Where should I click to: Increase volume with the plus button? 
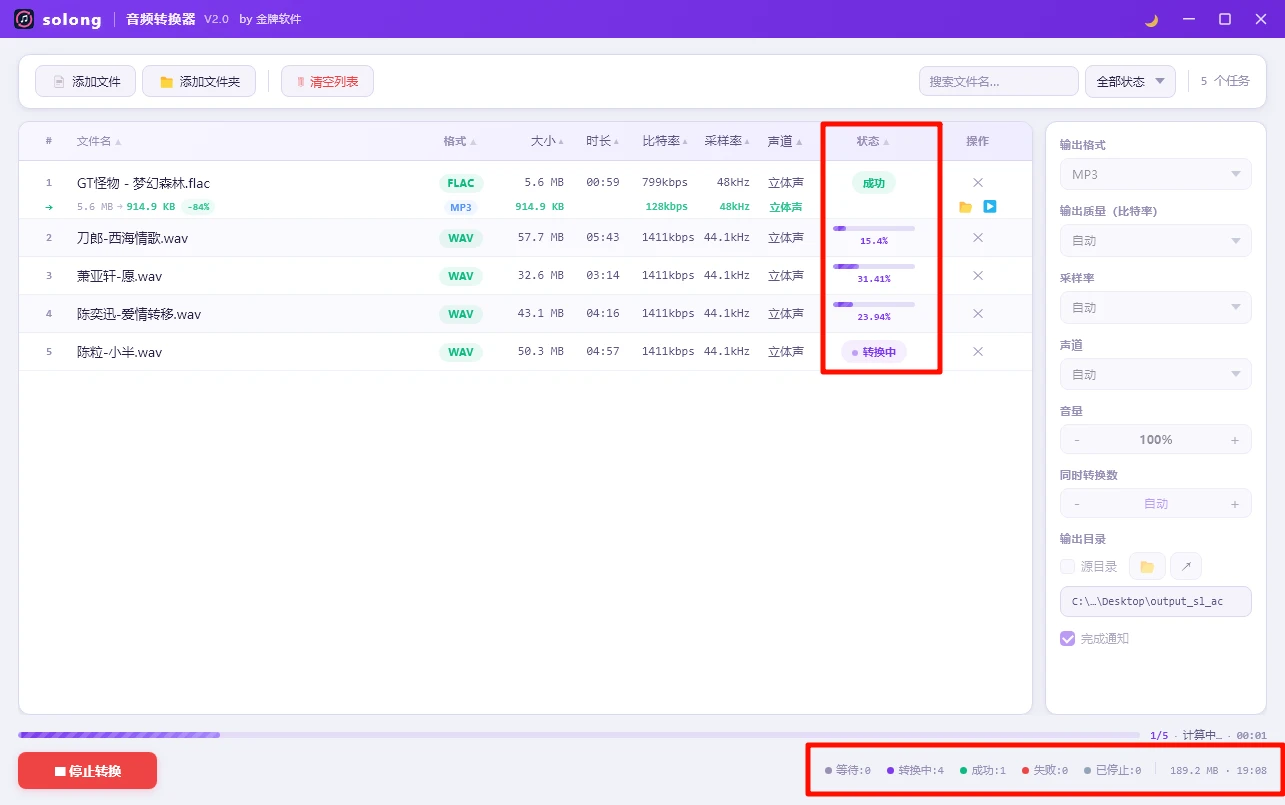(1234, 440)
